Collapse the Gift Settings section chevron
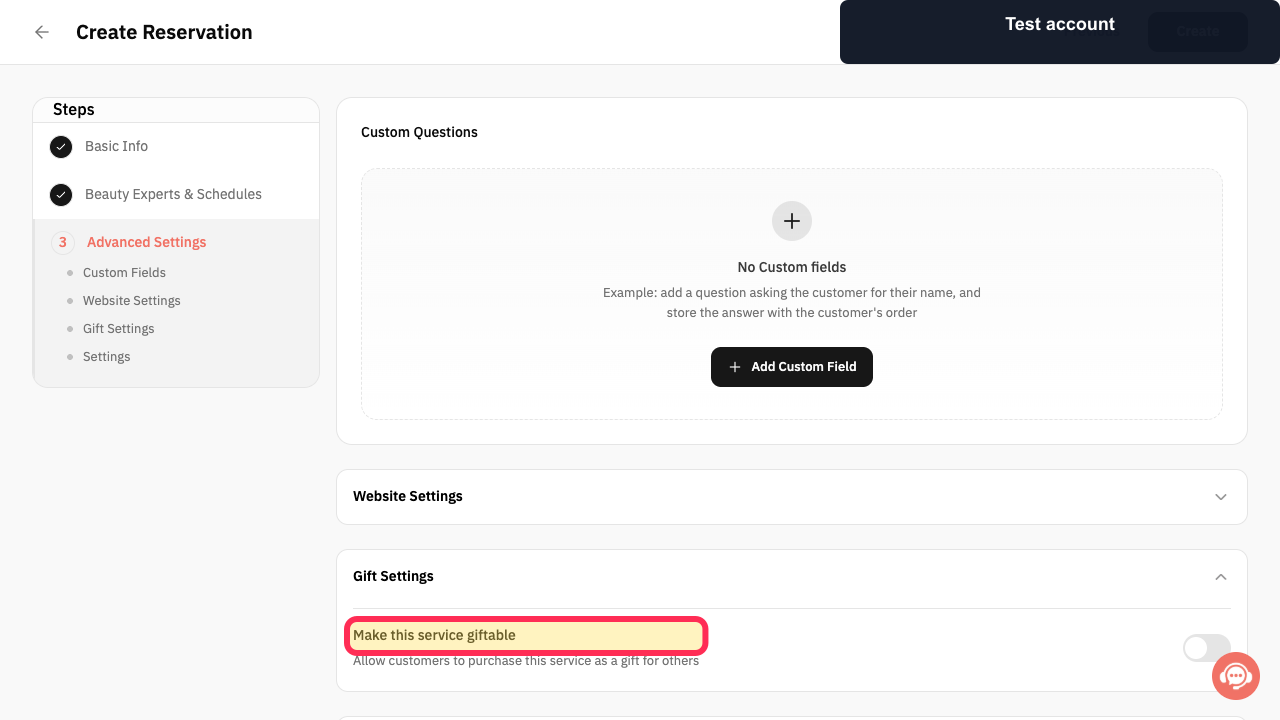The height and width of the screenshot is (720, 1280). pyautogui.click(x=1220, y=577)
